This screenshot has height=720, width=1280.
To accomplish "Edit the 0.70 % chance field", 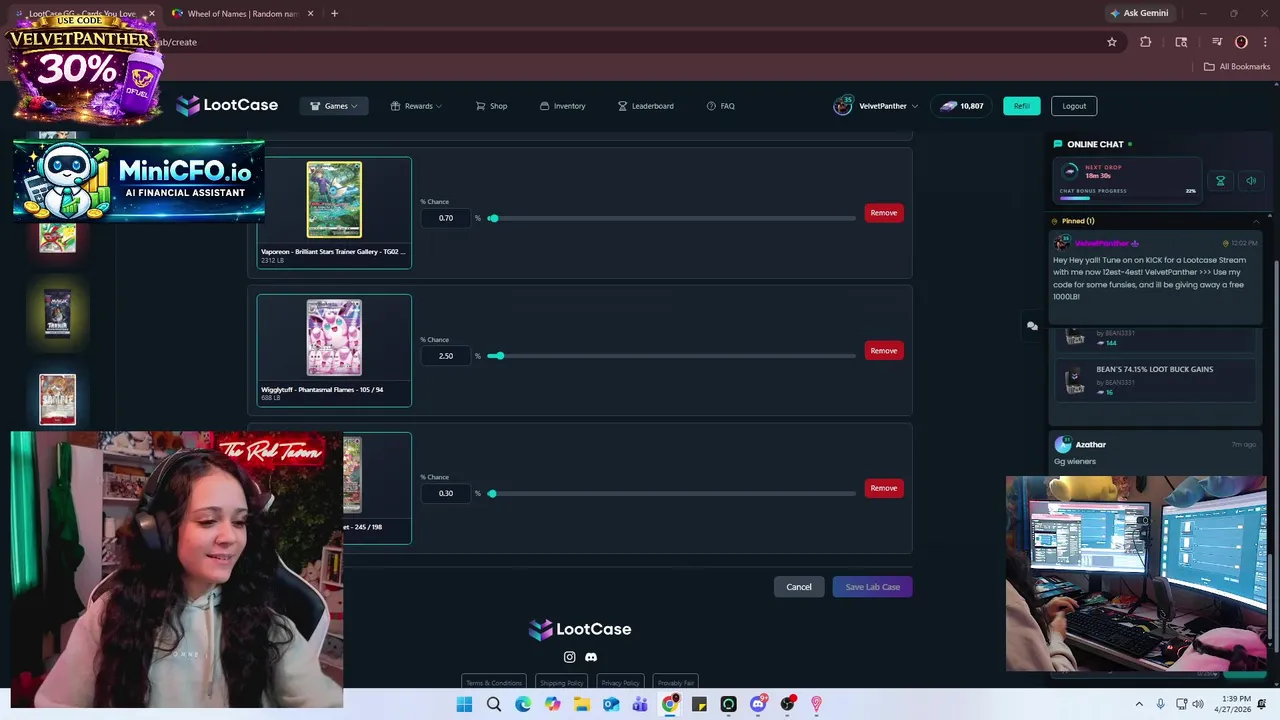I will 446,218.
